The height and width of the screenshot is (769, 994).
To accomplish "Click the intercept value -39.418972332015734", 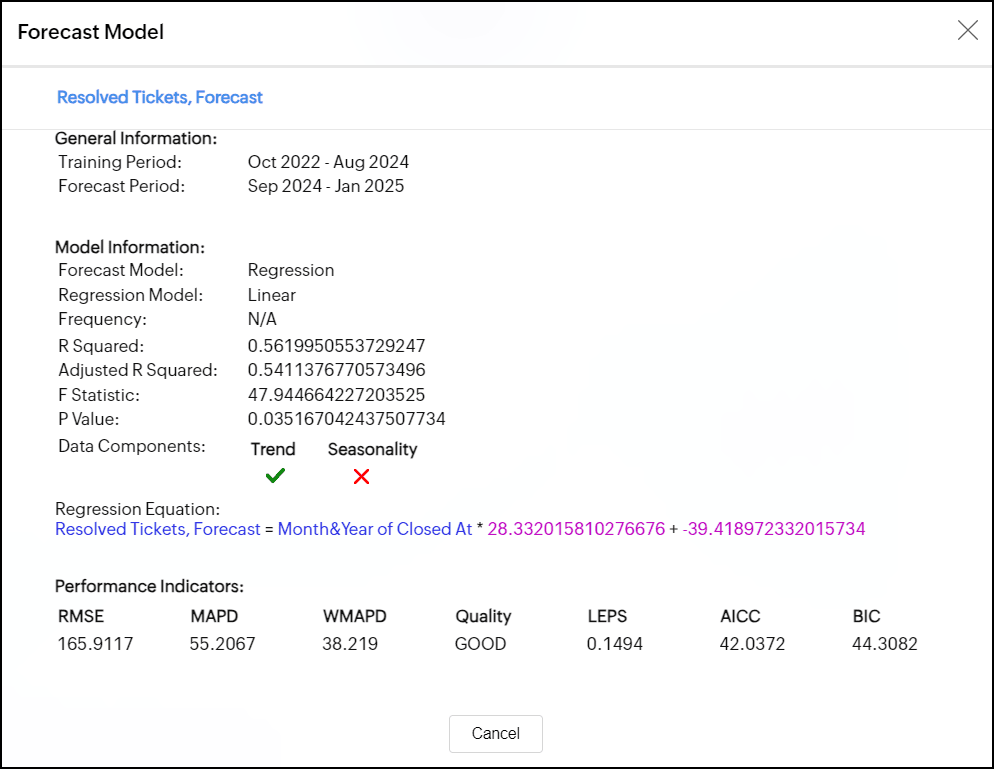I will (773, 529).
